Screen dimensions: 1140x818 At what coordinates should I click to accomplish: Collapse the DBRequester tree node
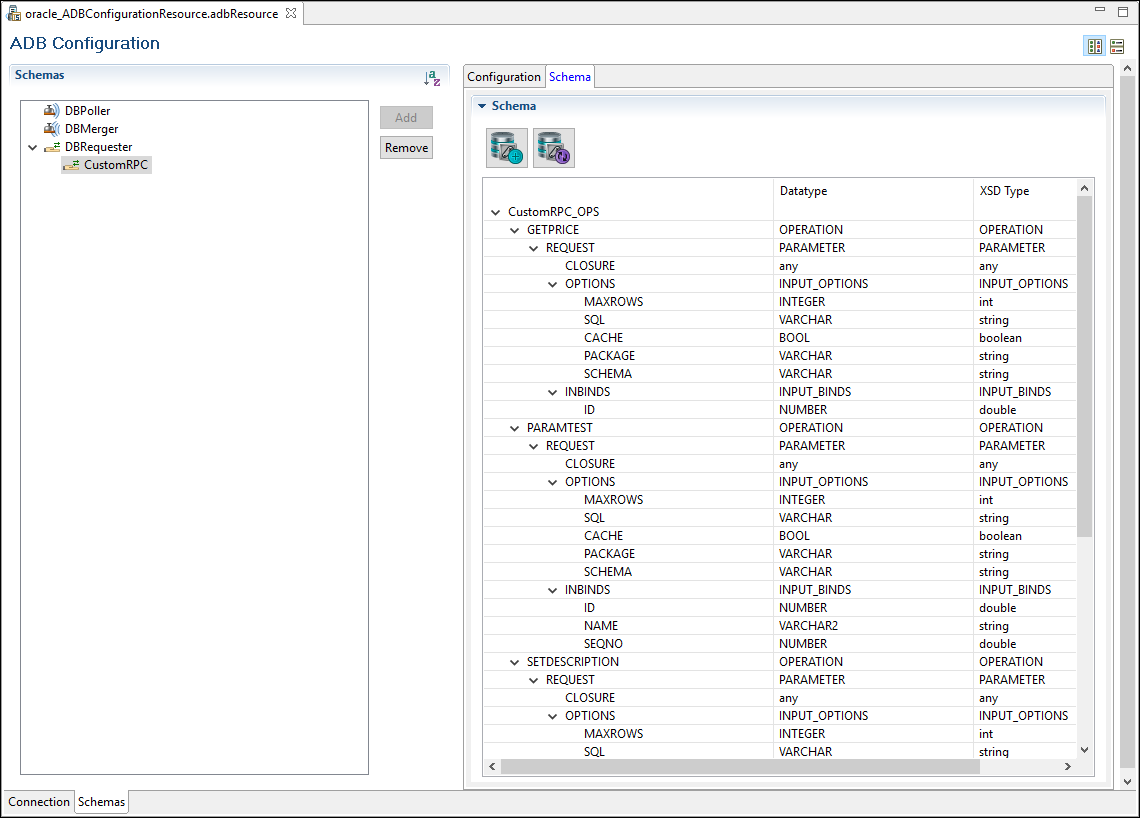[x=33, y=148]
